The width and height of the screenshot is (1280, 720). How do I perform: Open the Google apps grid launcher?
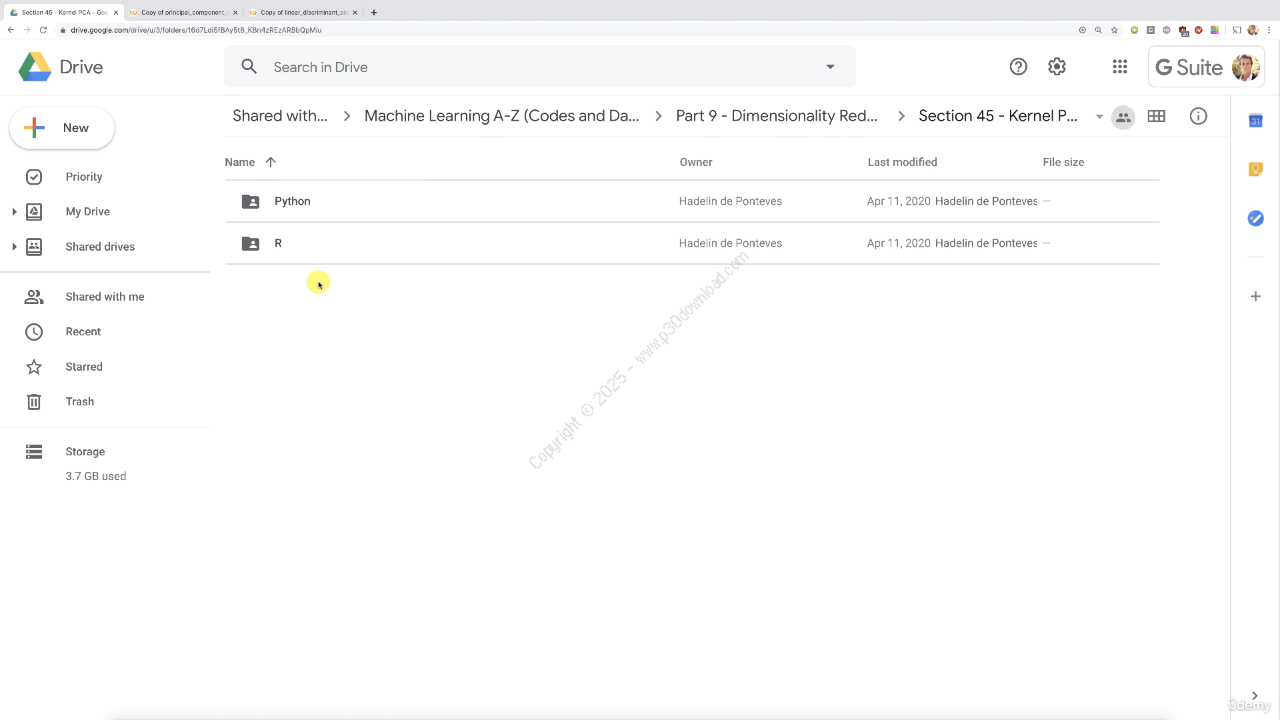coord(1119,67)
